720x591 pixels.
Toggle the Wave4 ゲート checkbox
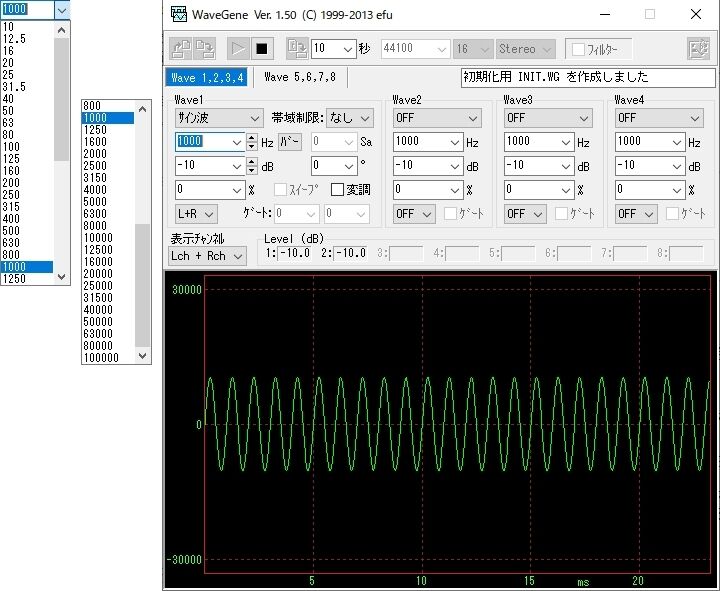pos(672,214)
